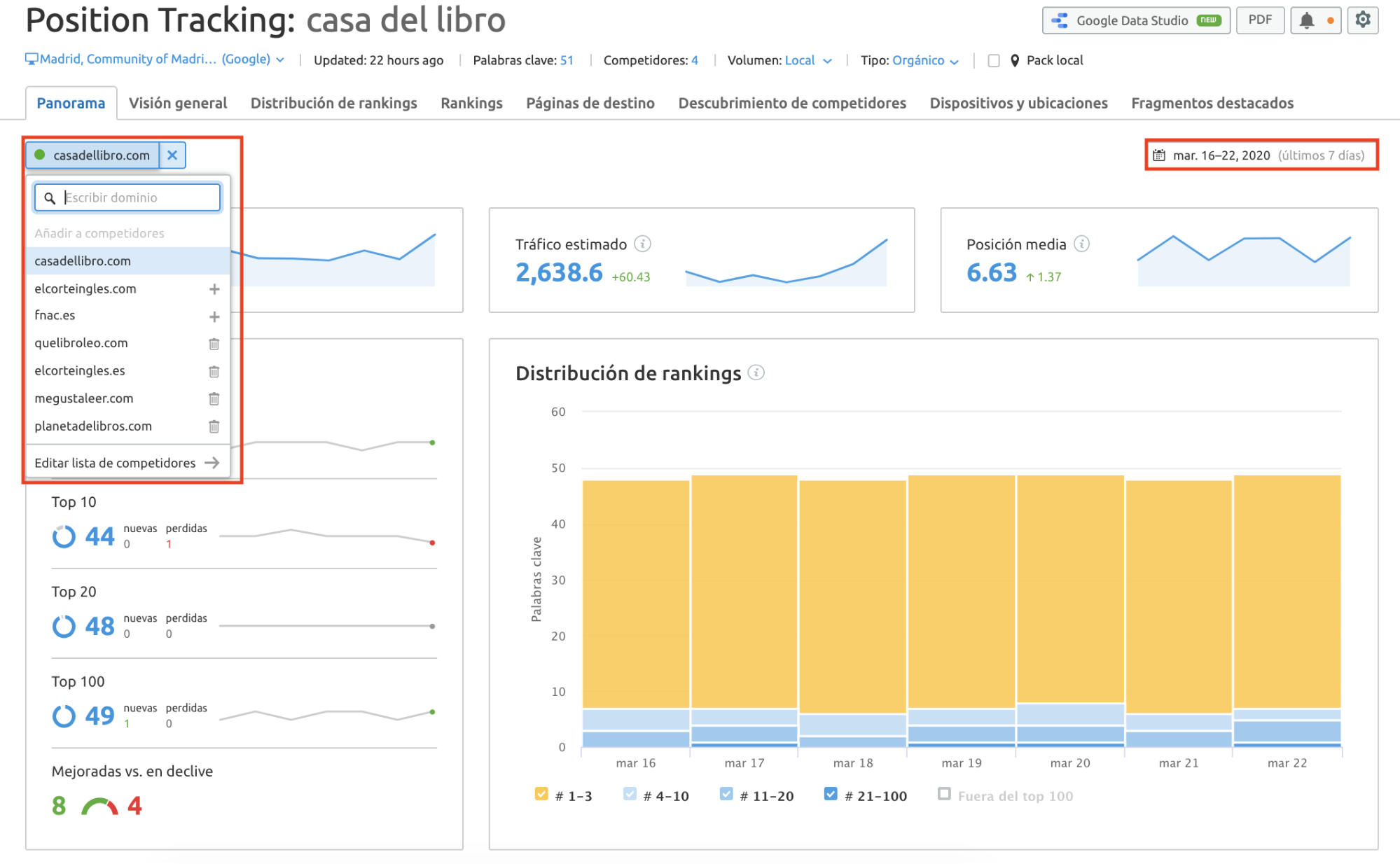The width and height of the screenshot is (1400, 864).
Task: Show info for Tráfico estimado
Action: pos(642,244)
